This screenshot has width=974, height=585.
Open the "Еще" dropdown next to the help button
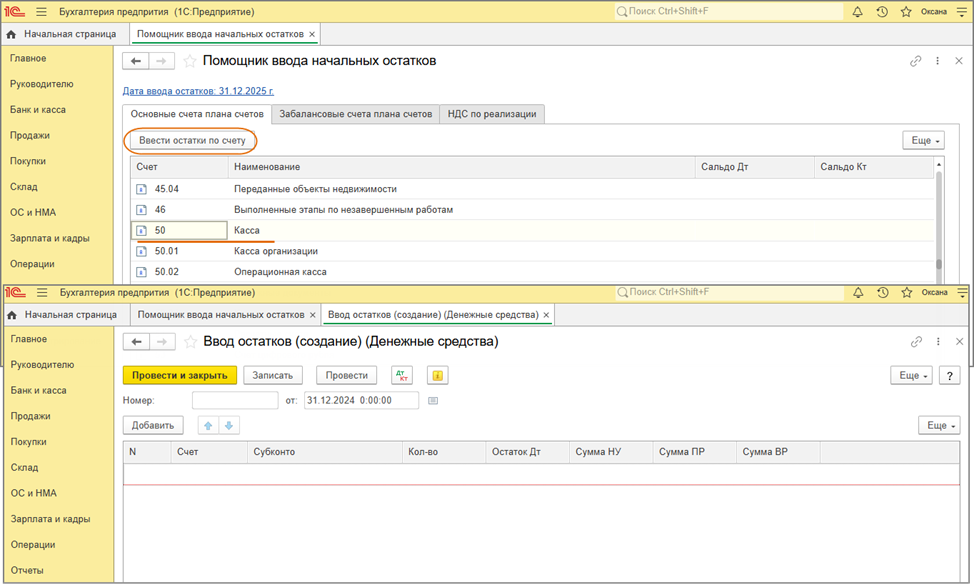click(910, 375)
